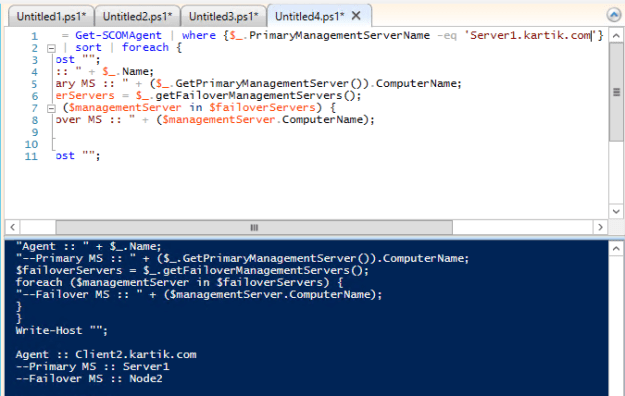Click getFailoverManagementServers() on line 6
The height and width of the screenshot is (396, 625).
(x=255, y=96)
